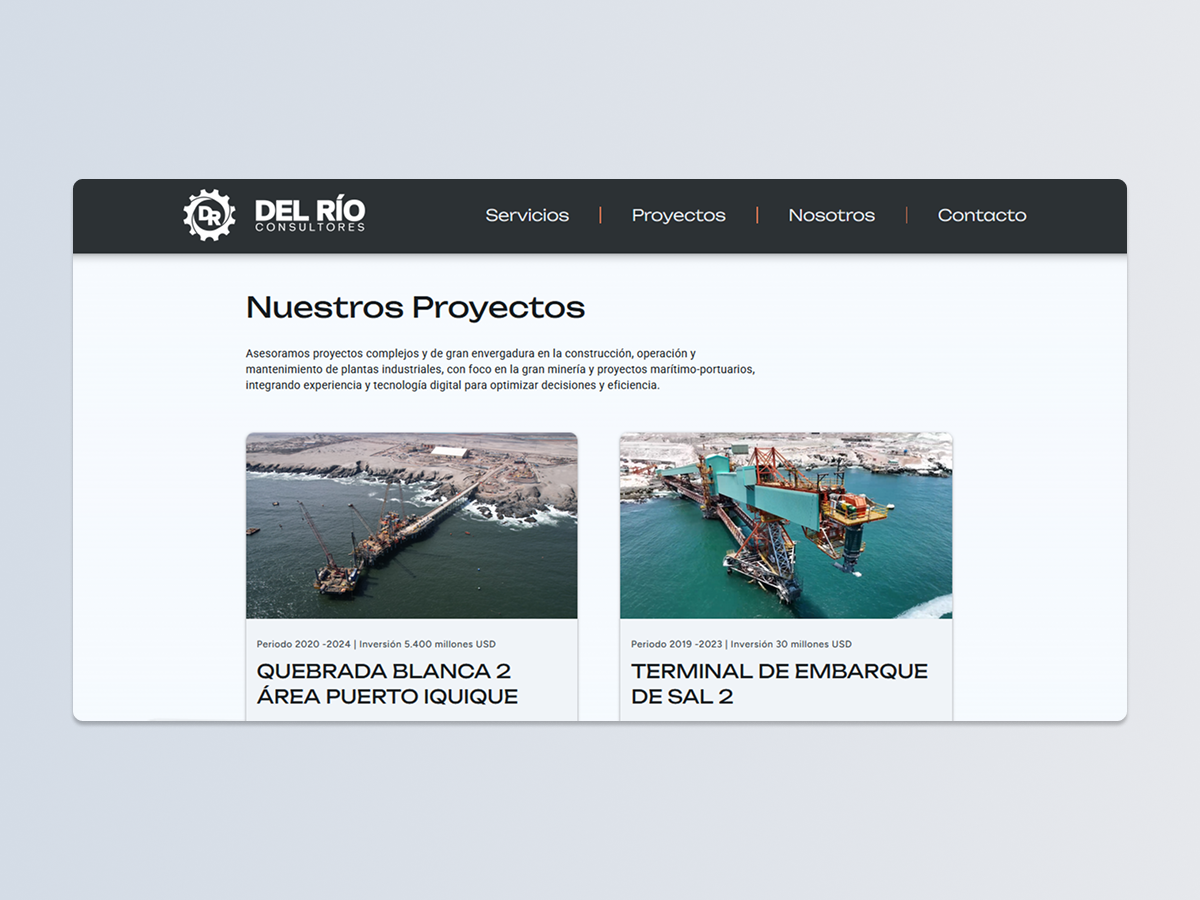
Task: Click the orange divider between Nosotros and Contacto
Action: pos(906,215)
